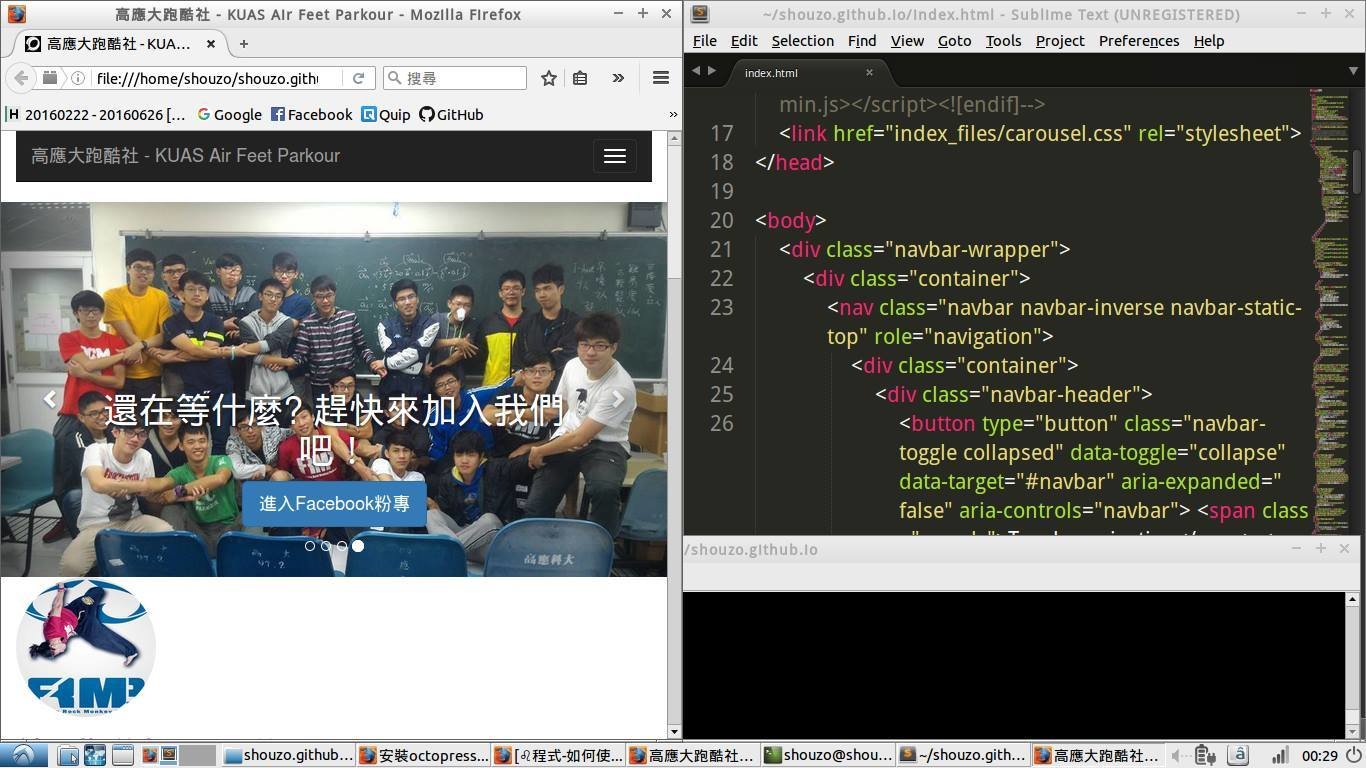Click the 高應大跑酷社 - KUAS Air Feet Parkour brand link
Image resolution: width=1366 pixels, height=768 pixels.
pyautogui.click(x=185, y=156)
